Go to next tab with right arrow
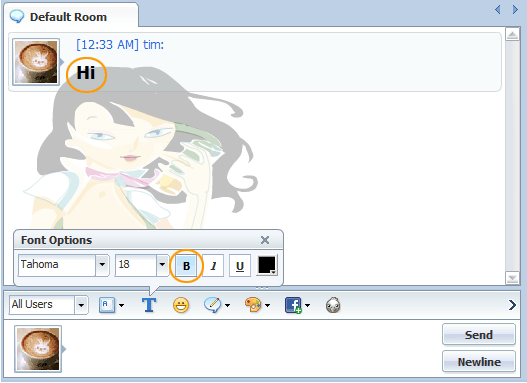 click(x=515, y=9)
